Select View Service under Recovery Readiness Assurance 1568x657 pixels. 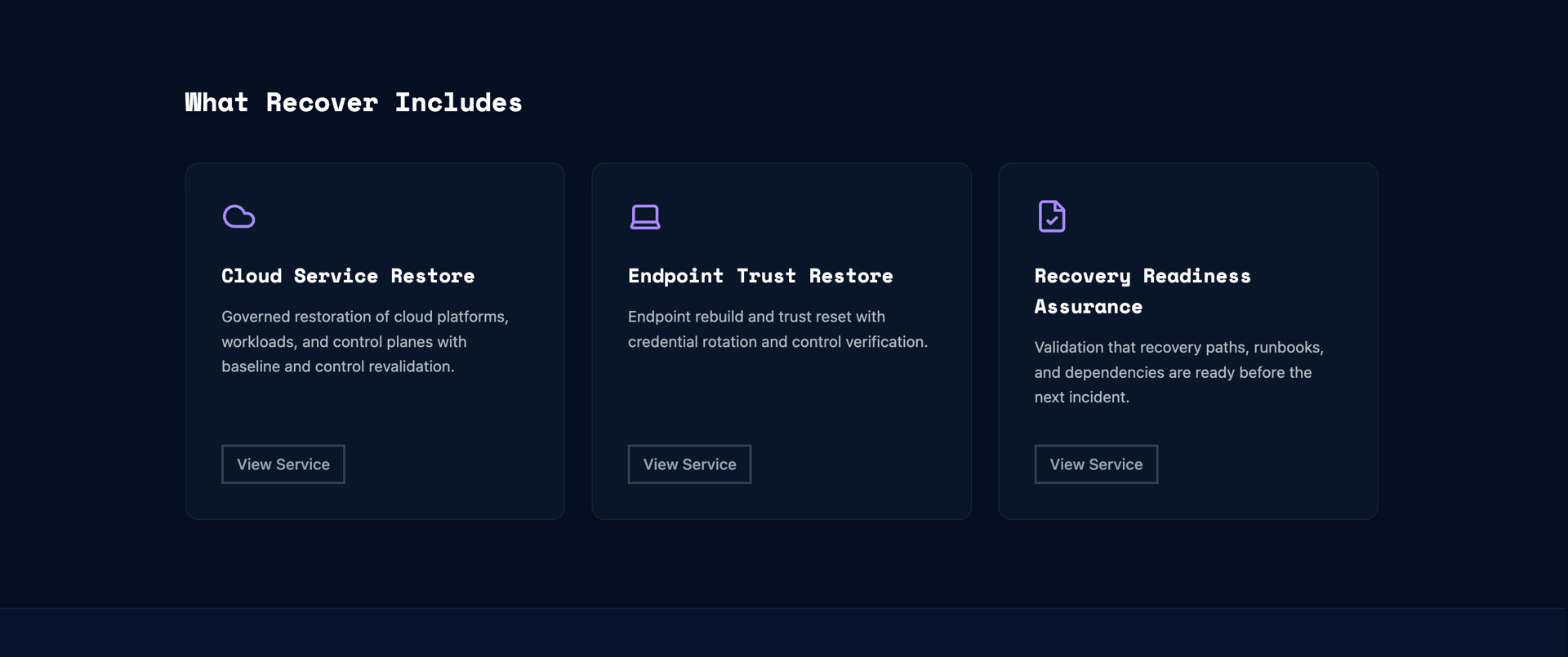[x=1095, y=464]
